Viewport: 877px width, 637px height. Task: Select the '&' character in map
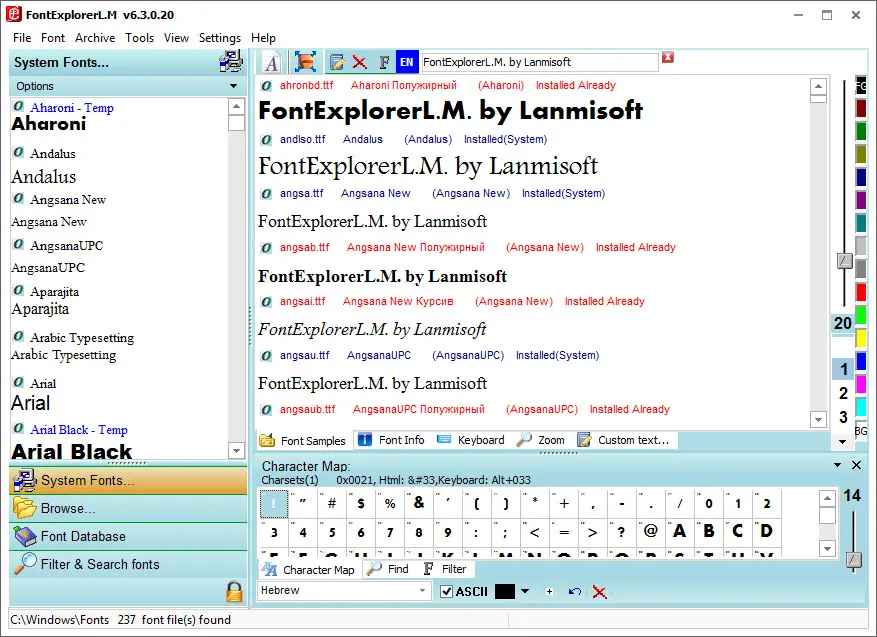419,503
